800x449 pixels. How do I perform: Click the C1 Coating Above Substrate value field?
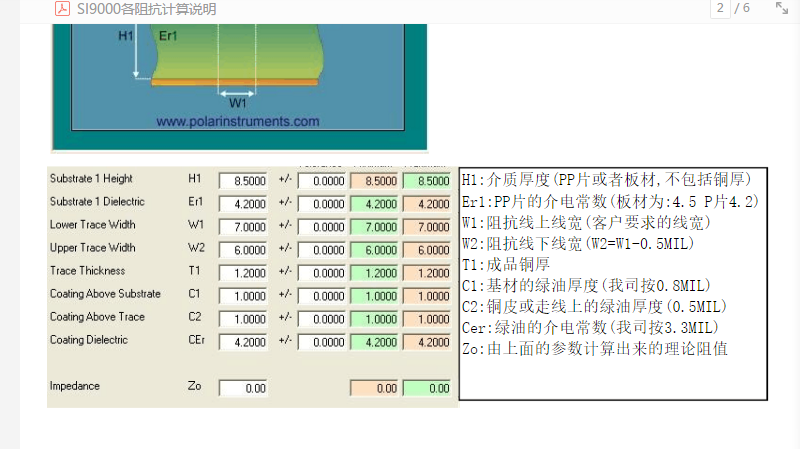pyautogui.click(x=243, y=296)
